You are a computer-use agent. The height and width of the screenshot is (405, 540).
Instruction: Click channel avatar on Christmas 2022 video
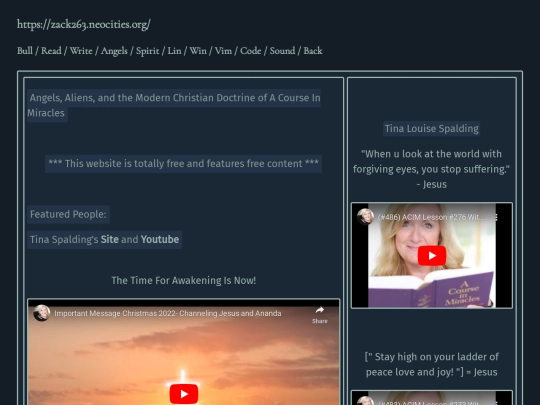click(x=42, y=313)
